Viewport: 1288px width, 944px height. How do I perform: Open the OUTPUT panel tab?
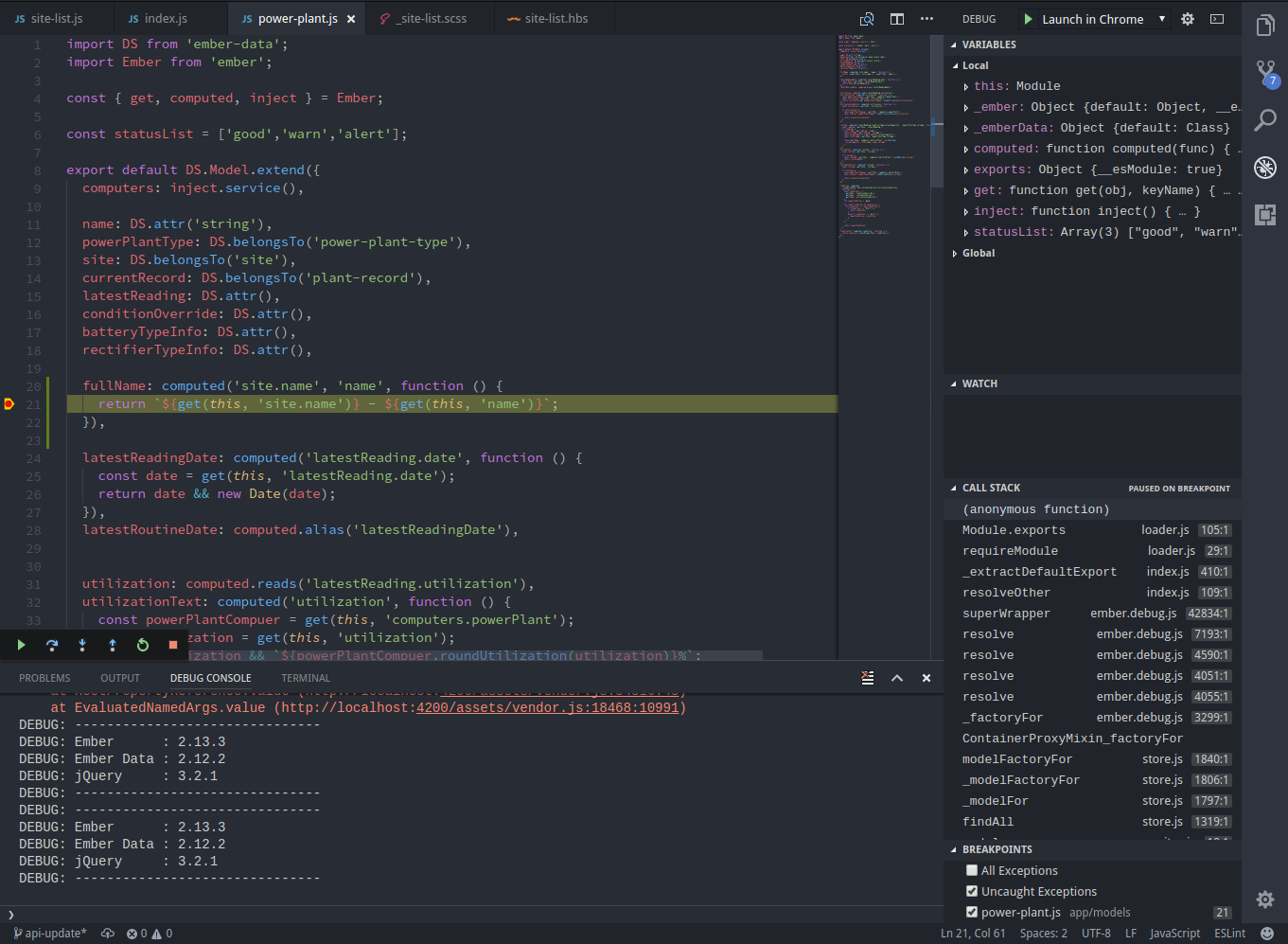click(120, 678)
